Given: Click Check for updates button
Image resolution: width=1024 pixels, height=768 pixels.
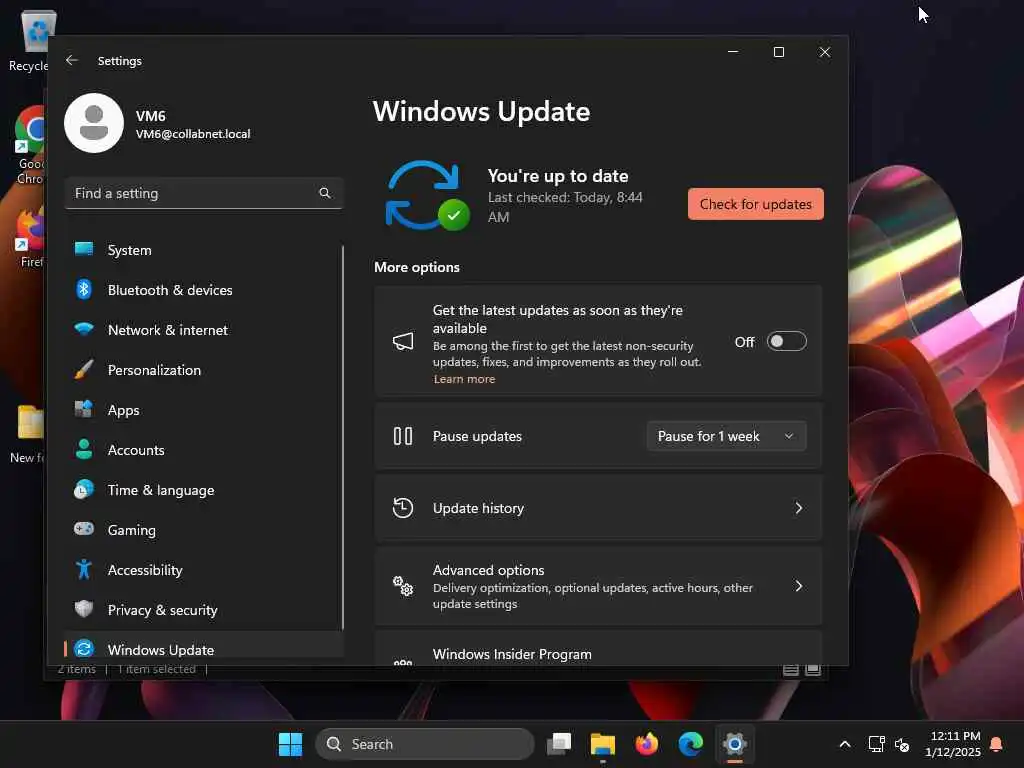Looking at the screenshot, I should [756, 204].
